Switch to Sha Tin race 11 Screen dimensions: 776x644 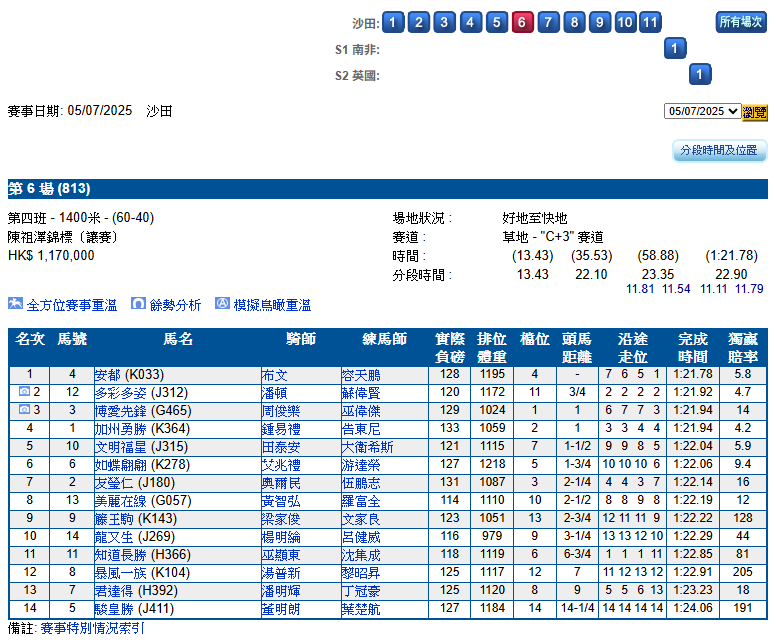(650, 22)
